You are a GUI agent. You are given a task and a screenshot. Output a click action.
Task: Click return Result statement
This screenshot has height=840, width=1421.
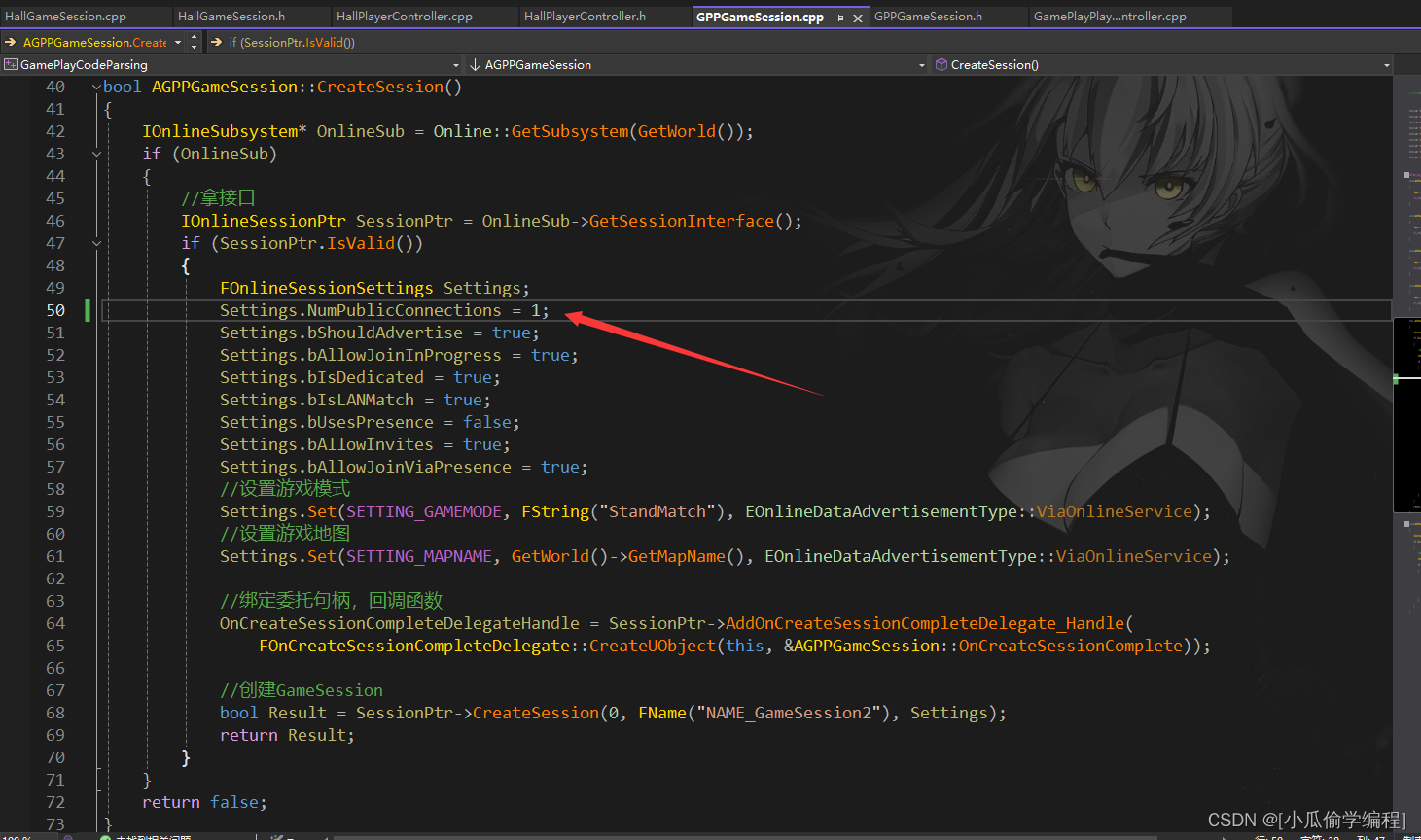(x=288, y=735)
